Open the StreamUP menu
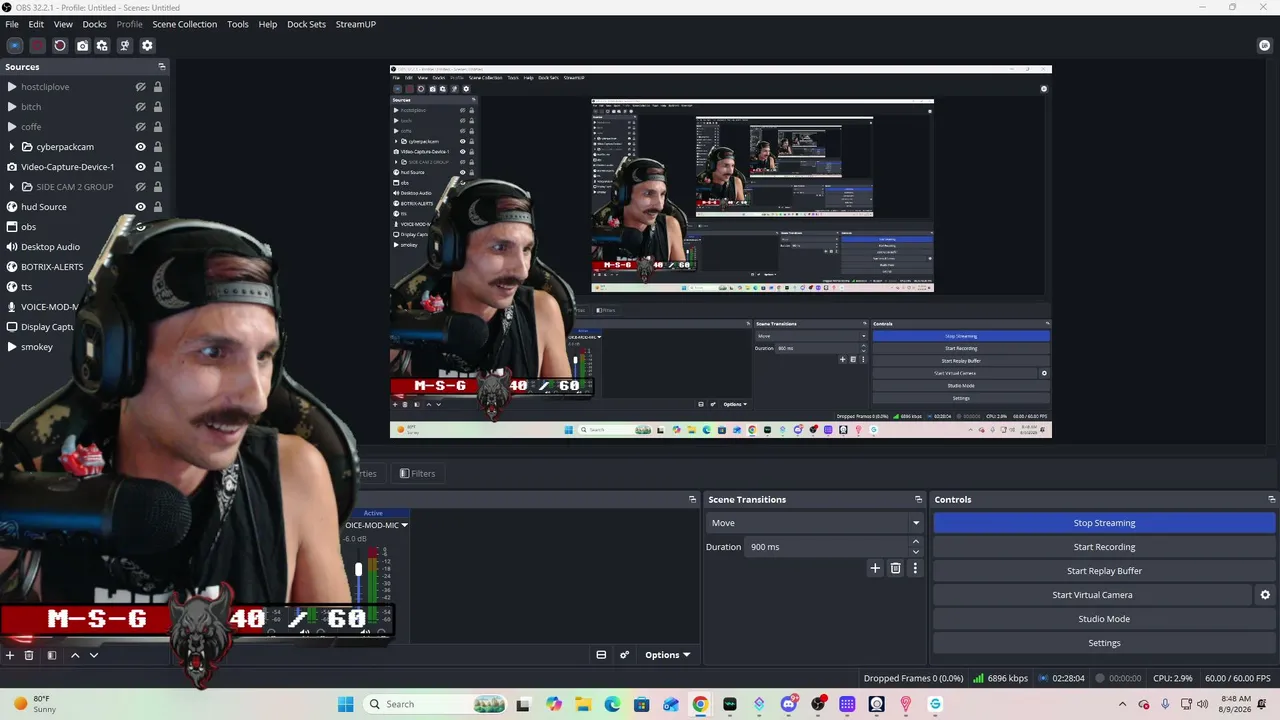This screenshot has height=720, width=1280. coord(356,24)
